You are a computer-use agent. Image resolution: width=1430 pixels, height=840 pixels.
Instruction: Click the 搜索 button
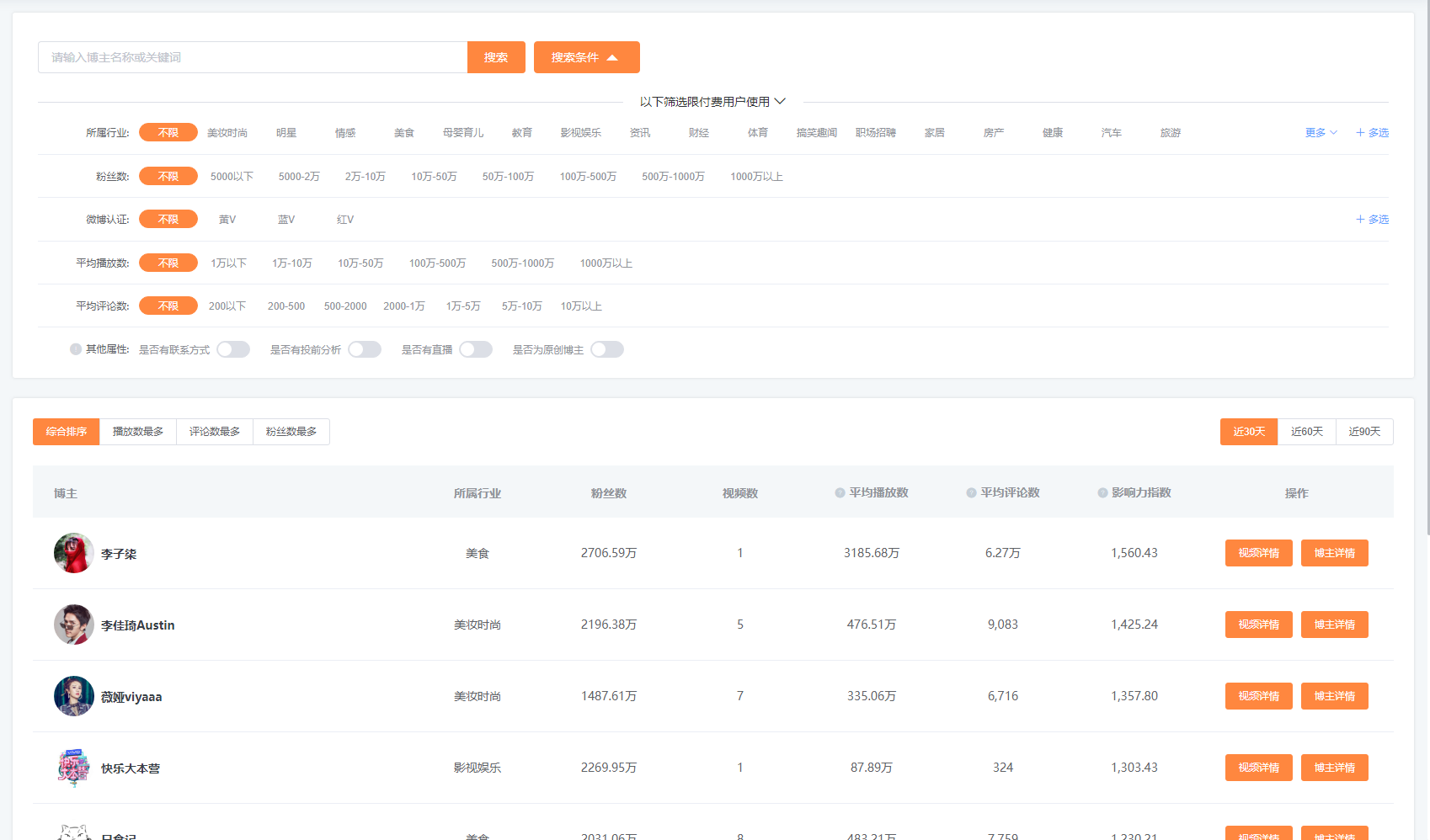(x=496, y=57)
